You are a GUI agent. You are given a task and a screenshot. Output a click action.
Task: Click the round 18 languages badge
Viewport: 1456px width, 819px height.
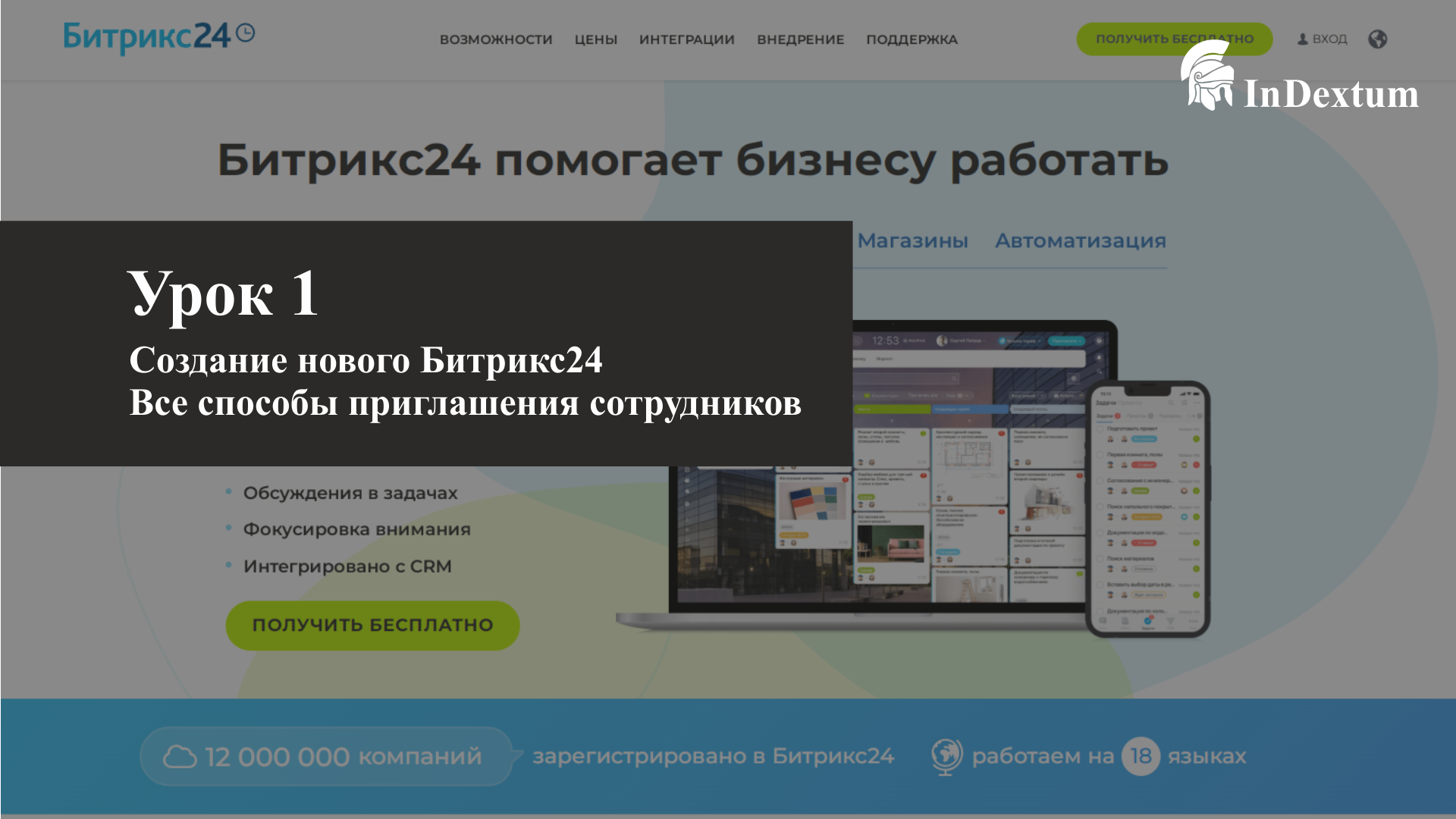click(x=1141, y=756)
